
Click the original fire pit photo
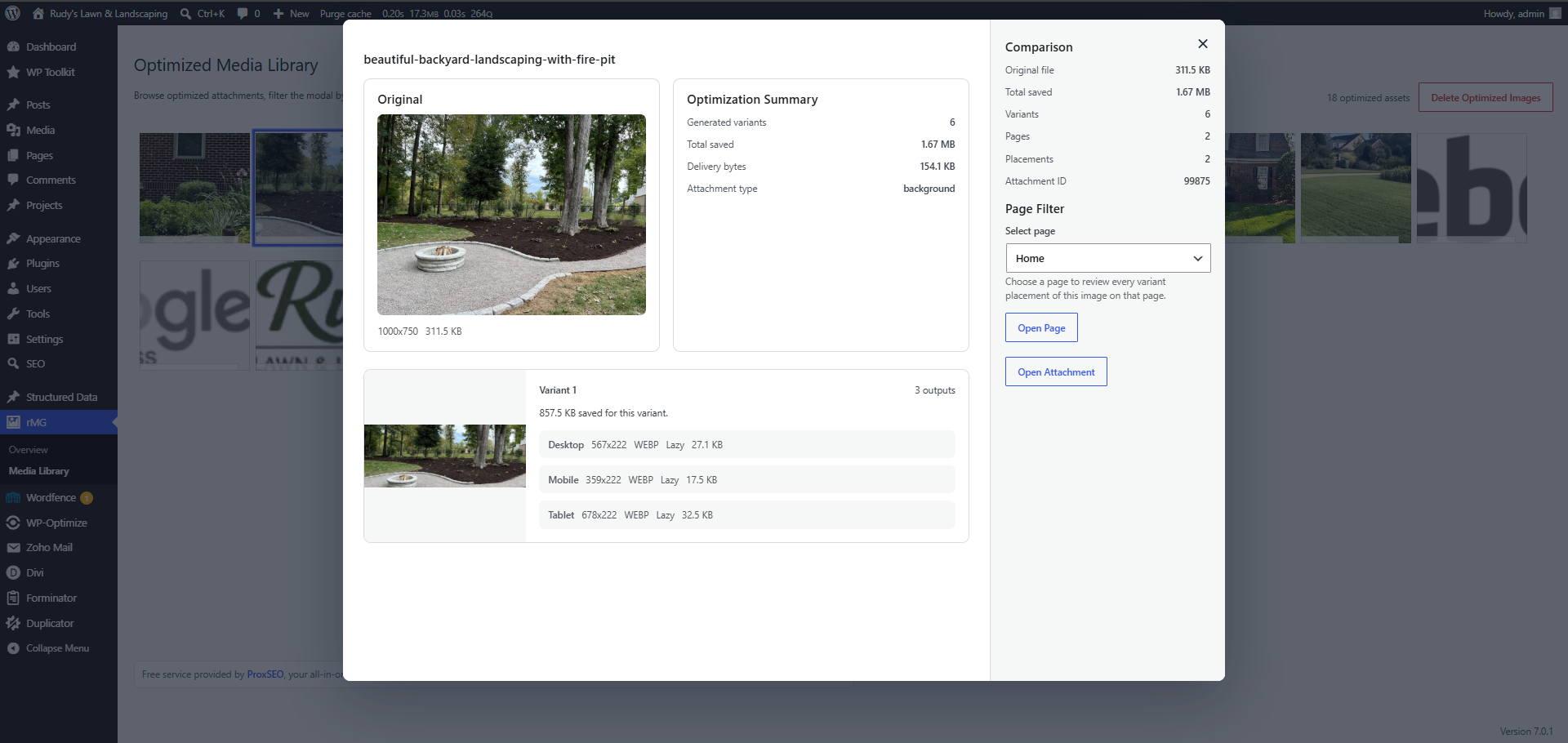pos(511,215)
